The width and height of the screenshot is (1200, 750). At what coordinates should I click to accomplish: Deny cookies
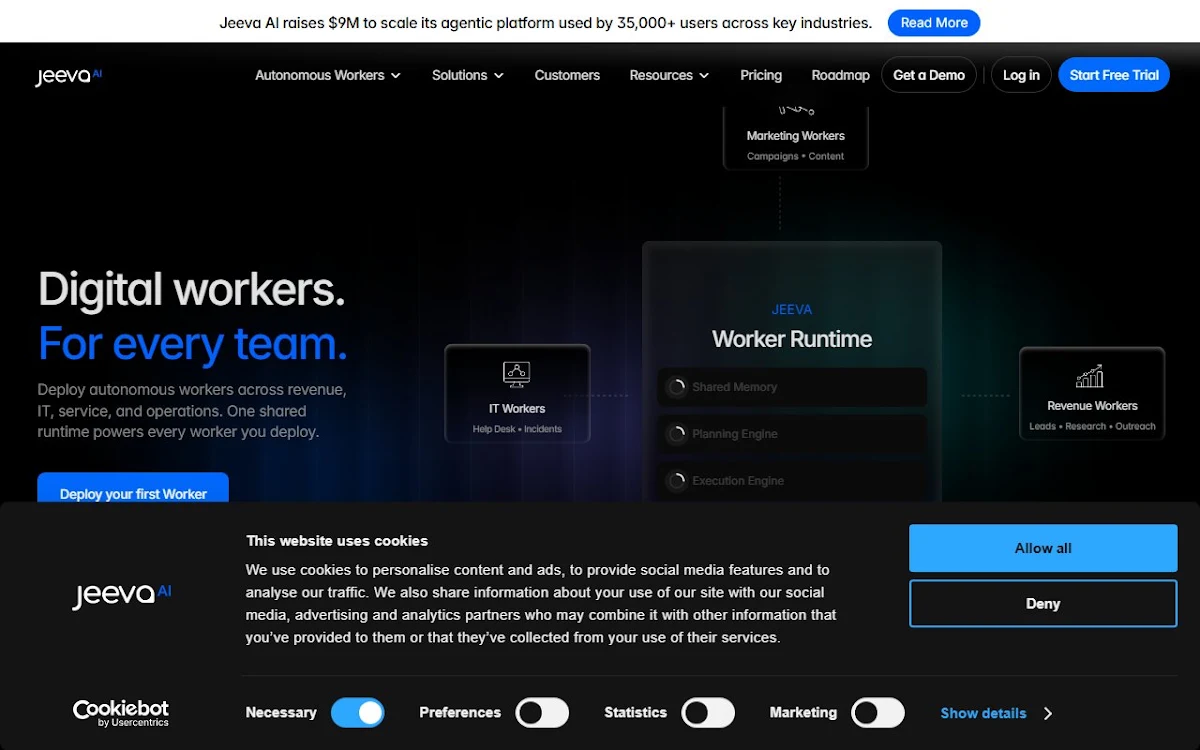[x=1043, y=604]
